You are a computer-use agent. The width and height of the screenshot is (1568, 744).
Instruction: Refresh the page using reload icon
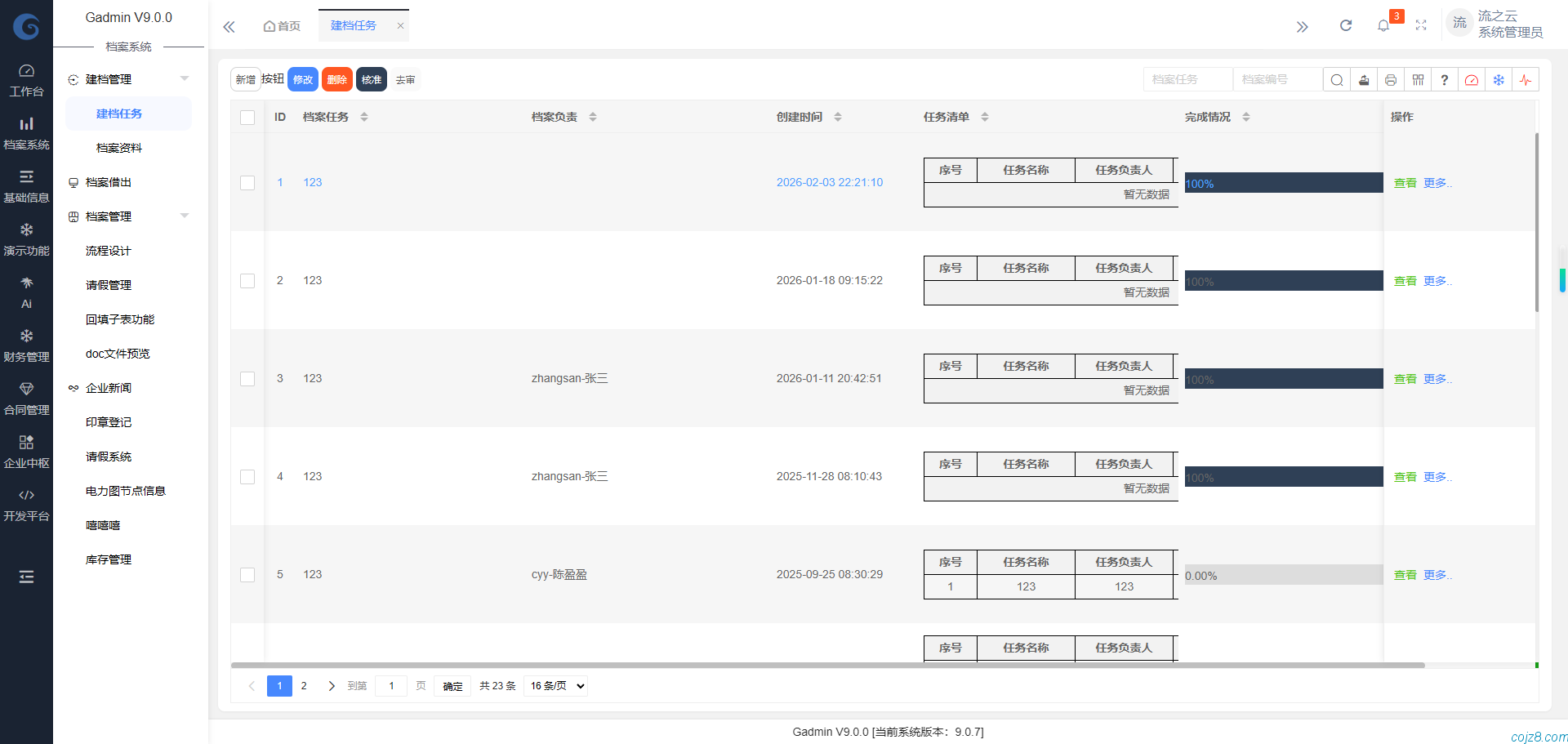click(x=1346, y=25)
